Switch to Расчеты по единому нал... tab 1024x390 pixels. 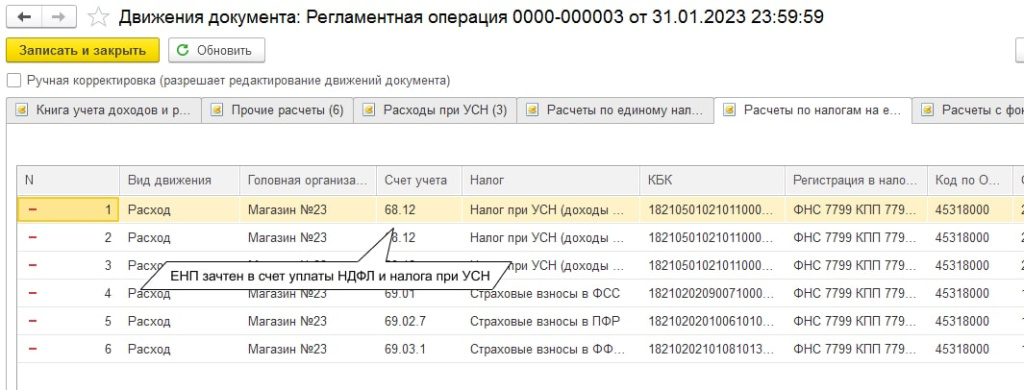[x=615, y=110]
